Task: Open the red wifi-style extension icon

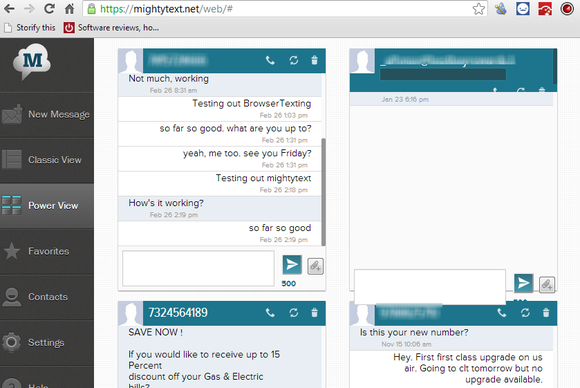Action: tap(545, 9)
